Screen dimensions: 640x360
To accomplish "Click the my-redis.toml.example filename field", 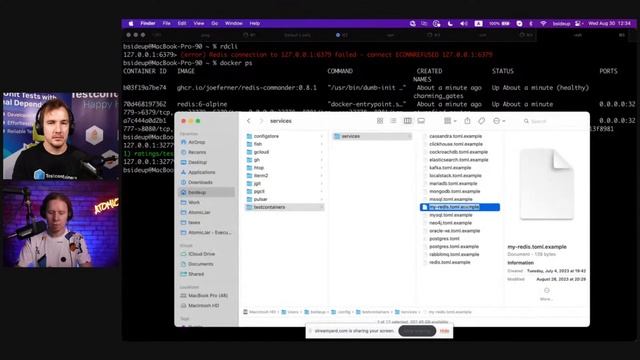I will pos(454,207).
